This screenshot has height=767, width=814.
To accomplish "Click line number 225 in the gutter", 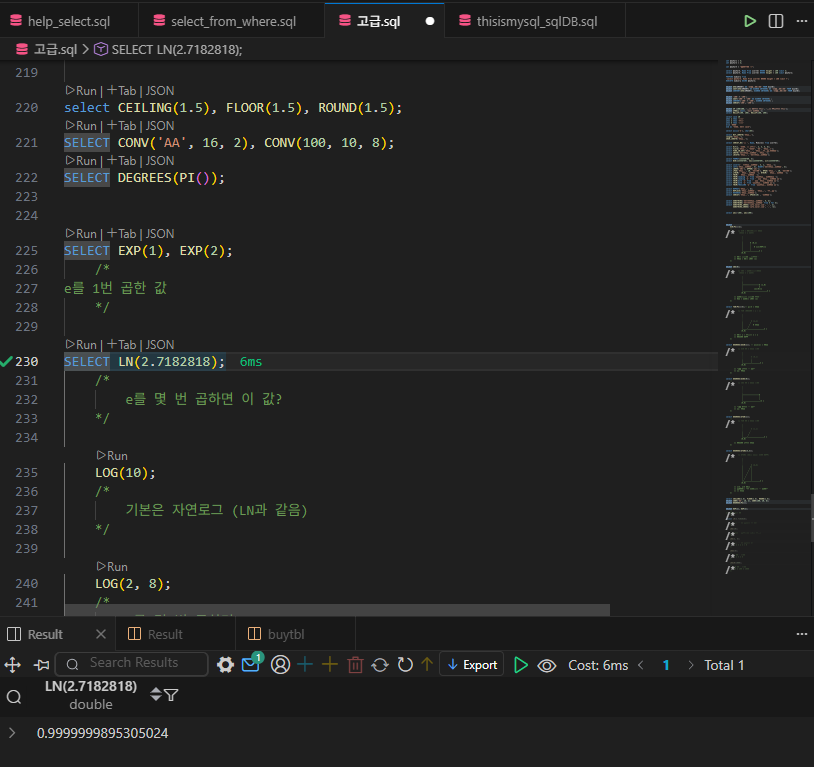I will (x=26, y=250).
